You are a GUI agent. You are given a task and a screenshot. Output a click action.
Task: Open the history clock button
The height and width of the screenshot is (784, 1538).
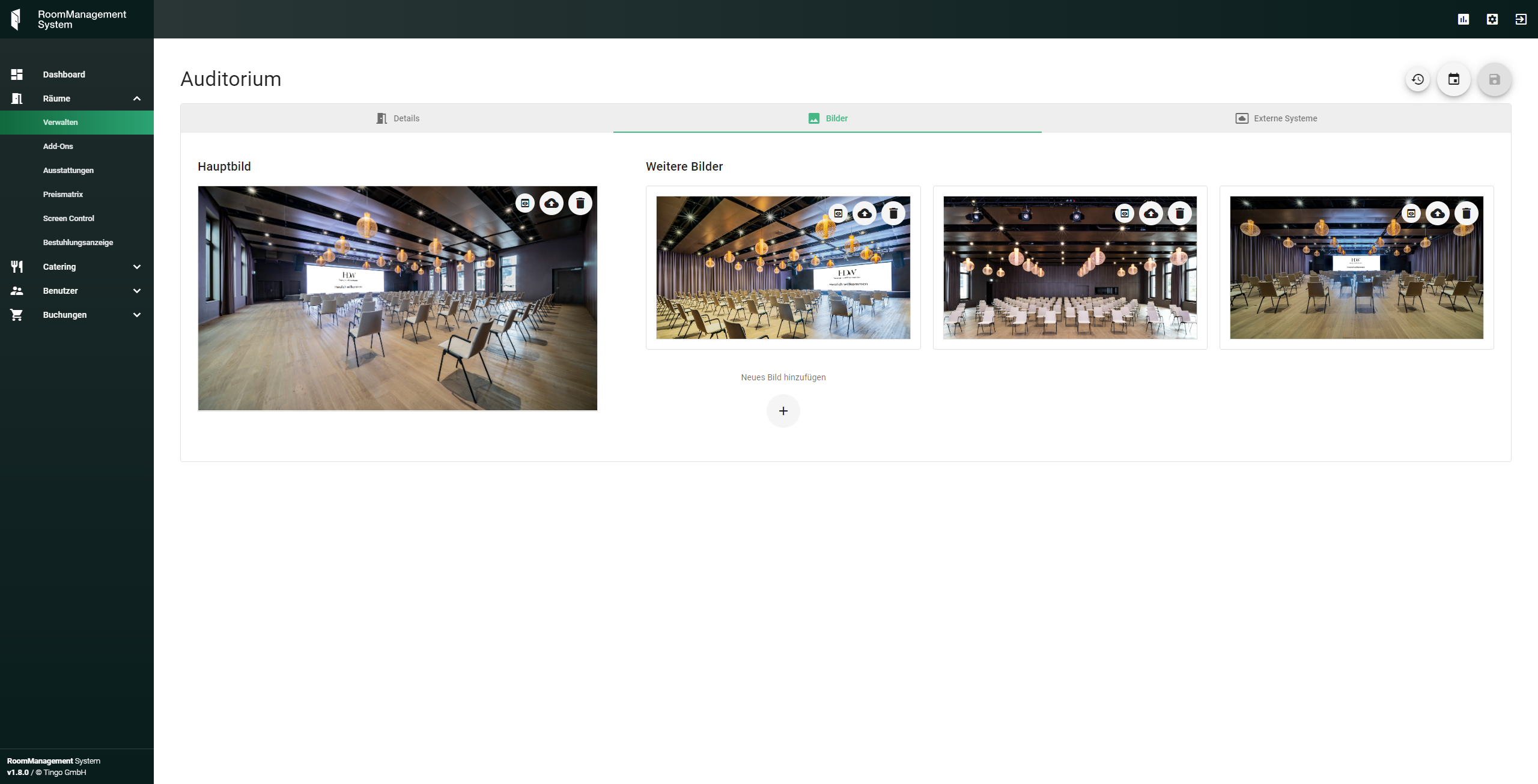pyautogui.click(x=1418, y=79)
